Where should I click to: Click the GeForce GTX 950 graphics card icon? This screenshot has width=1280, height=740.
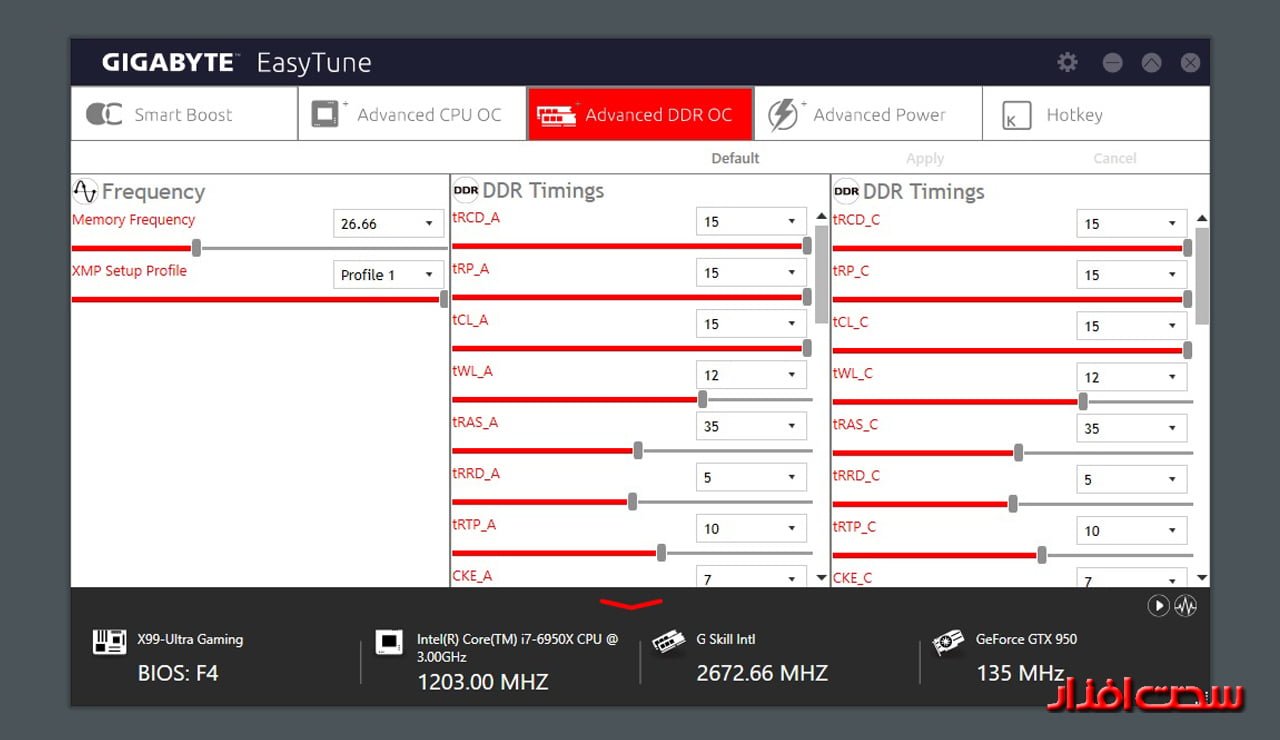click(x=947, y=642)
